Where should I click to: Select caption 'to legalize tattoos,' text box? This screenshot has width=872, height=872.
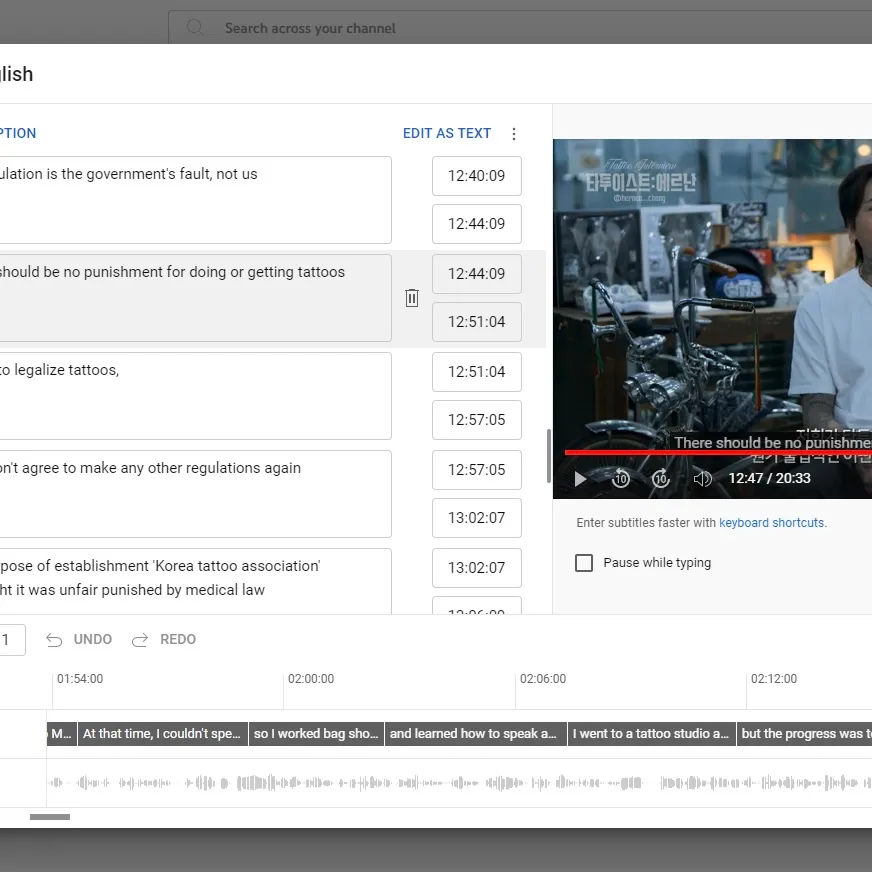tap(190, 395)
